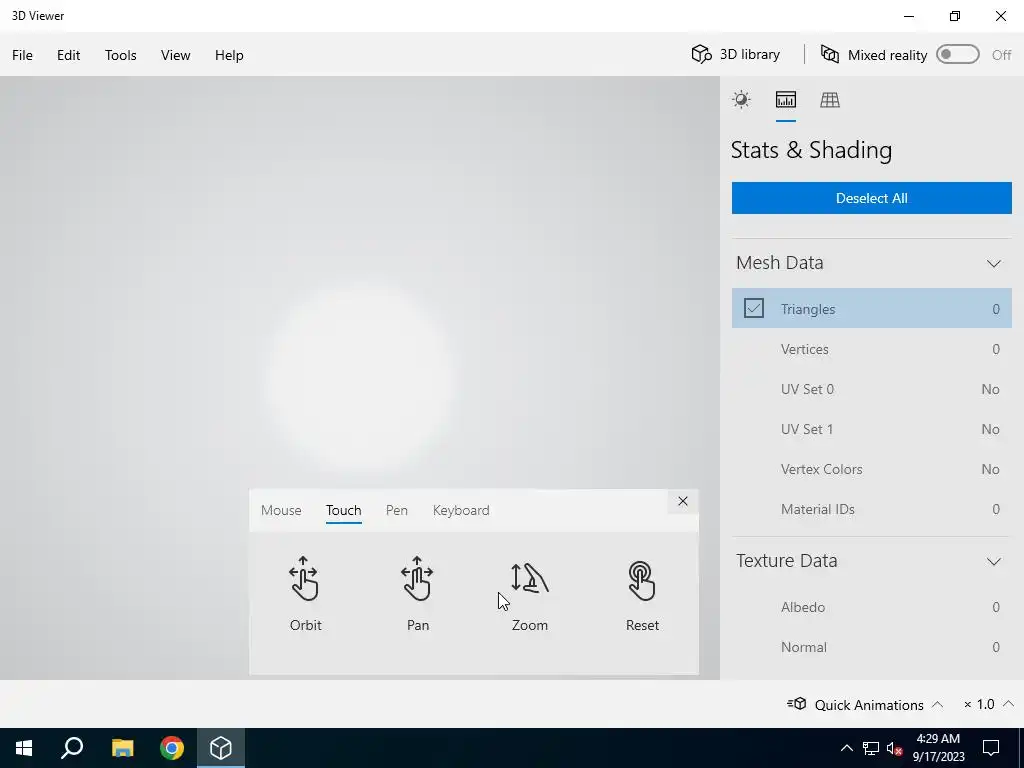Open the Grid & Views tab icon
Viewport: 1024px width, 768px height.
(x=830, y=100)
